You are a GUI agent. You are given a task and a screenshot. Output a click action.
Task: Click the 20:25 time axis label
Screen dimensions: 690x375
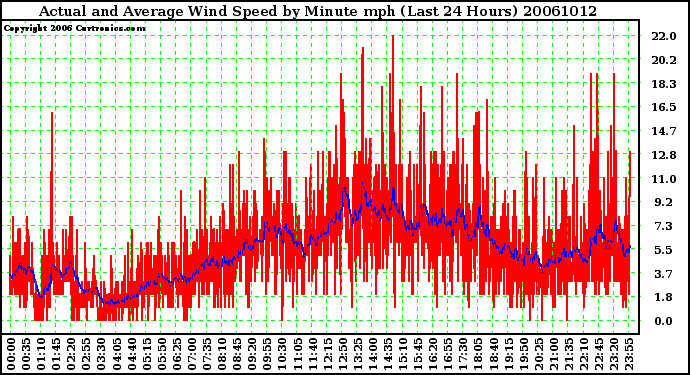[538, 354]
